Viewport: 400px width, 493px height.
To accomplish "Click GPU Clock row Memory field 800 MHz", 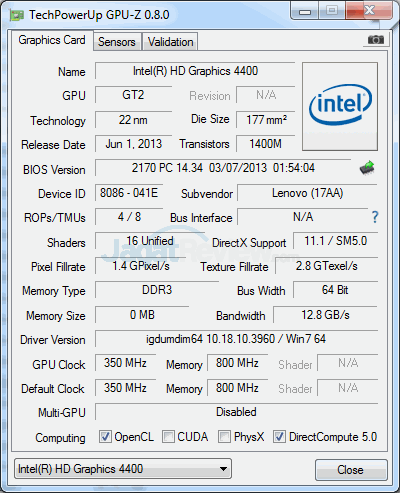I will coord(237,363).
